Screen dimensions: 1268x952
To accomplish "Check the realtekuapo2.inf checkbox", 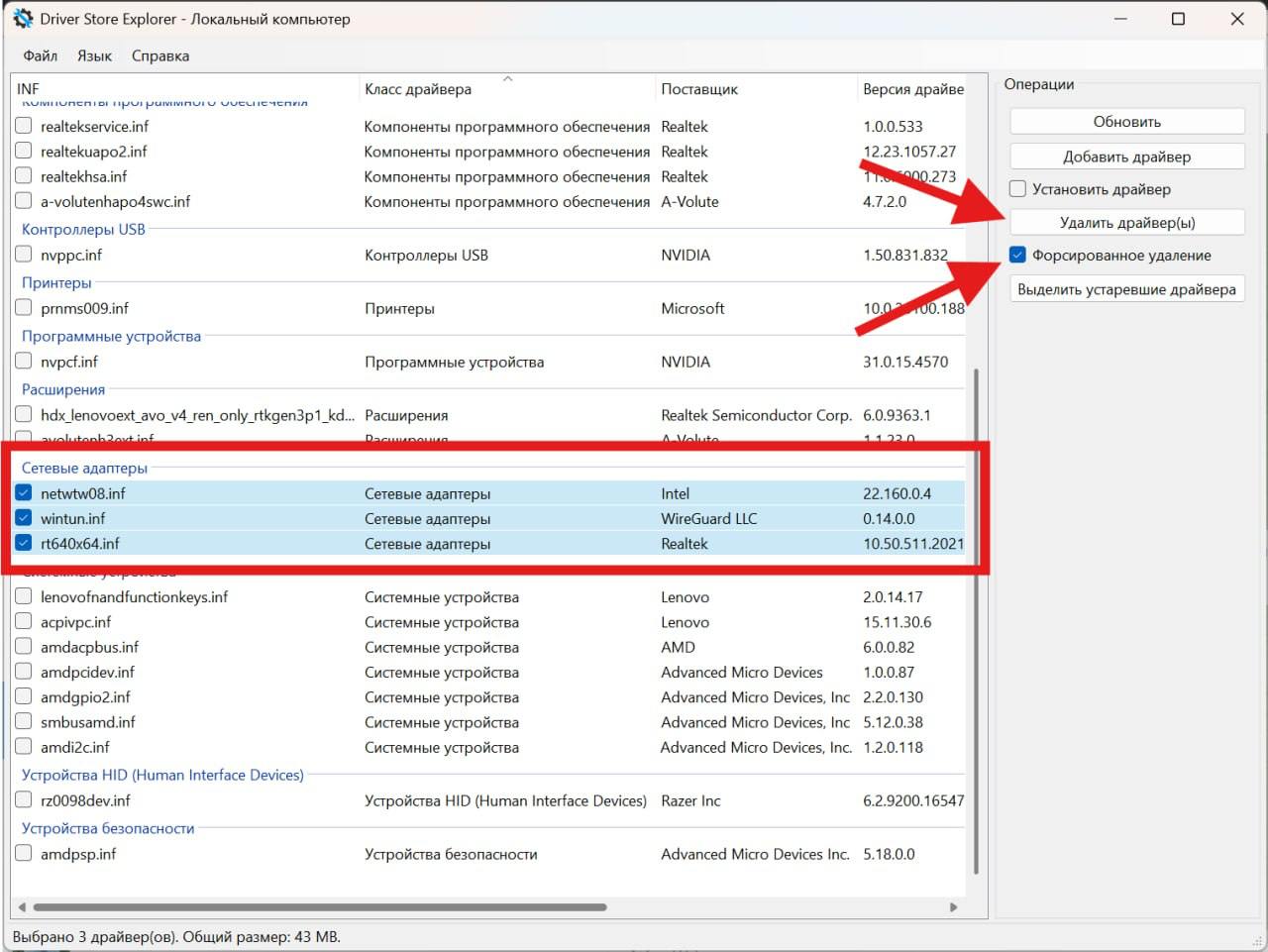I will tap(24, 151).
